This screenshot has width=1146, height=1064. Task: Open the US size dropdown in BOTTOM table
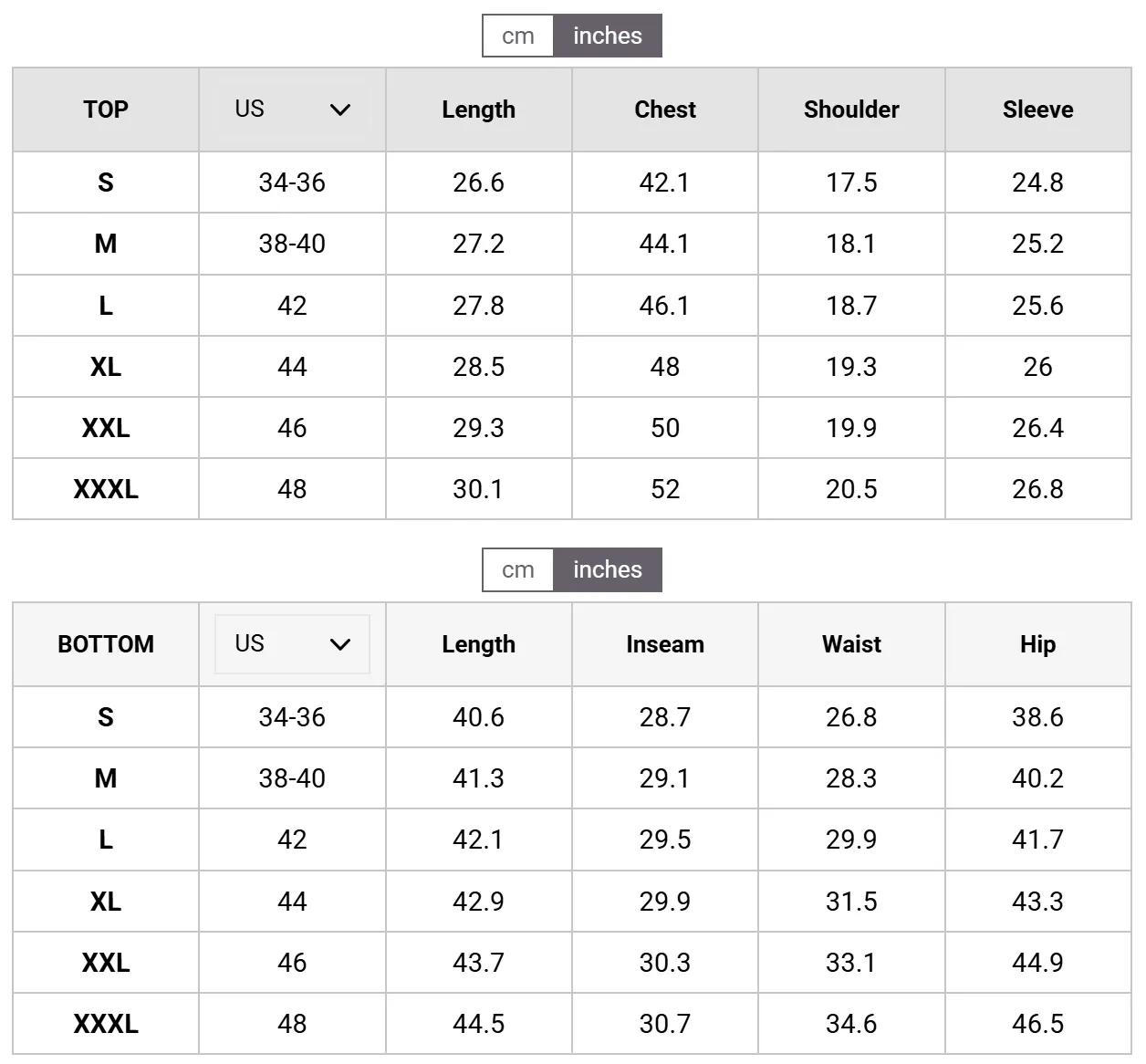[292, 644]
